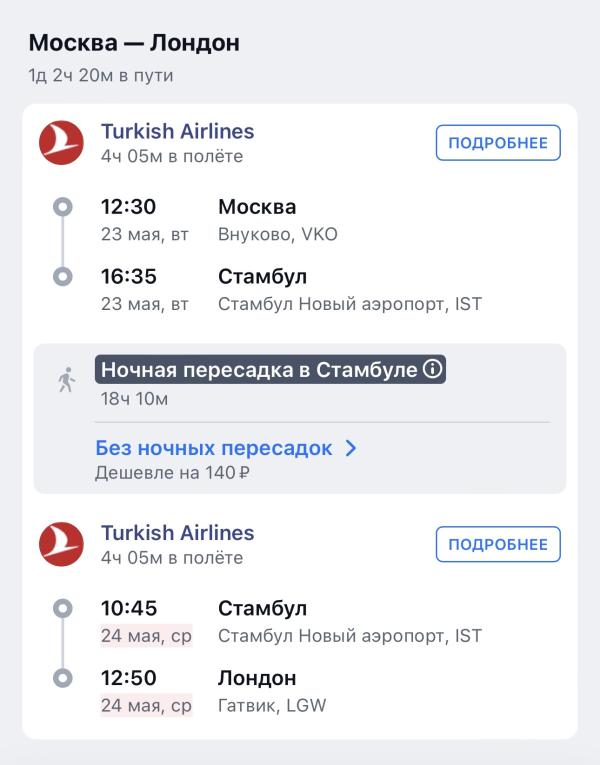
Task: Click the first Turkish Airlines logo icon
Action: click(61, 142)
